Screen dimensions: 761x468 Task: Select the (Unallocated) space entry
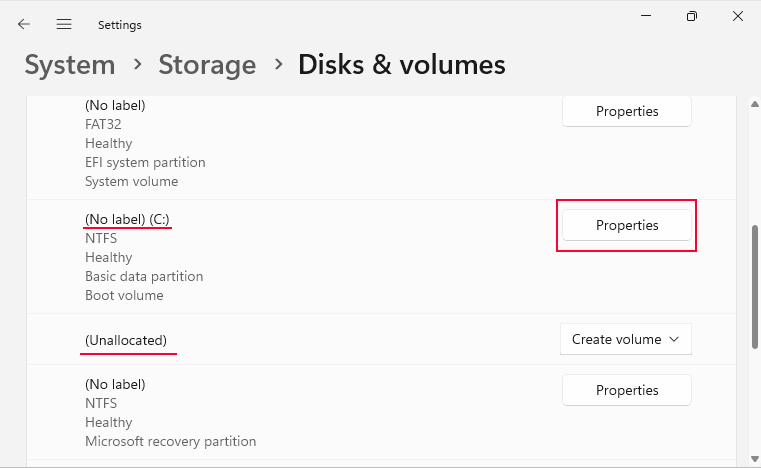(126, 340)
